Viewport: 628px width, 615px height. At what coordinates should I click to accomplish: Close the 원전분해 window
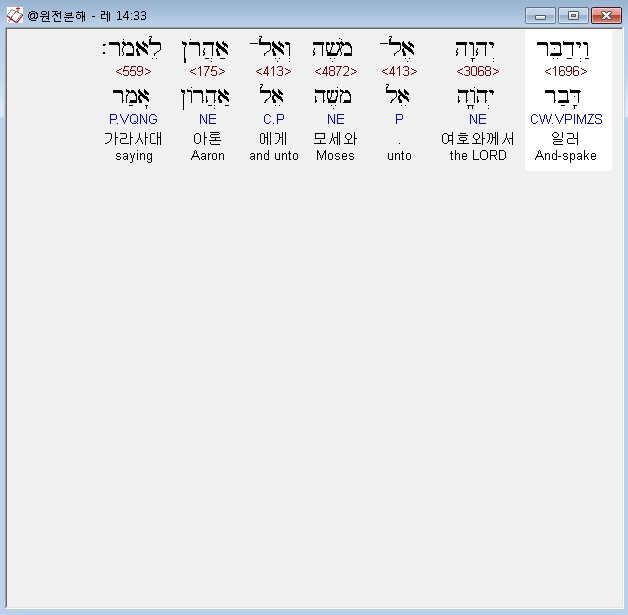pyautogui.click(x=606, y=16)
